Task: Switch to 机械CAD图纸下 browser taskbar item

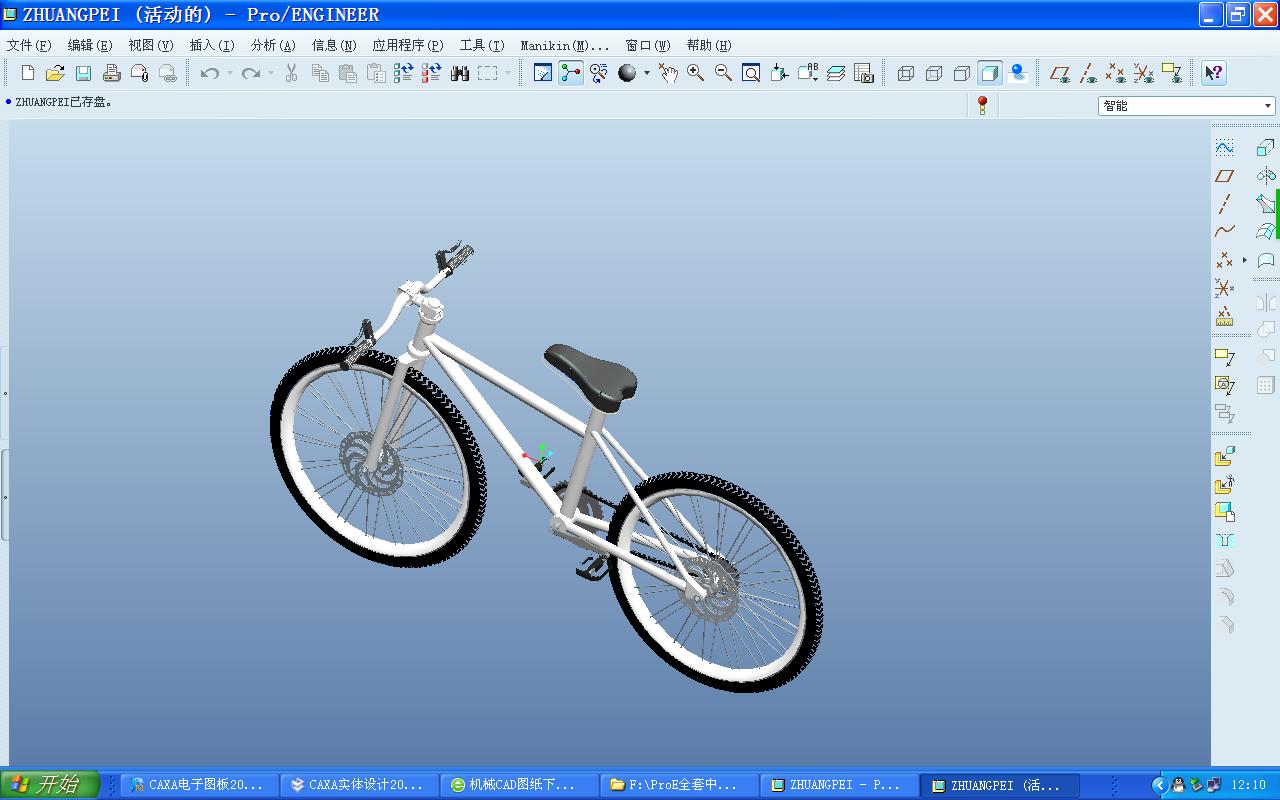Action: [520, 785]
